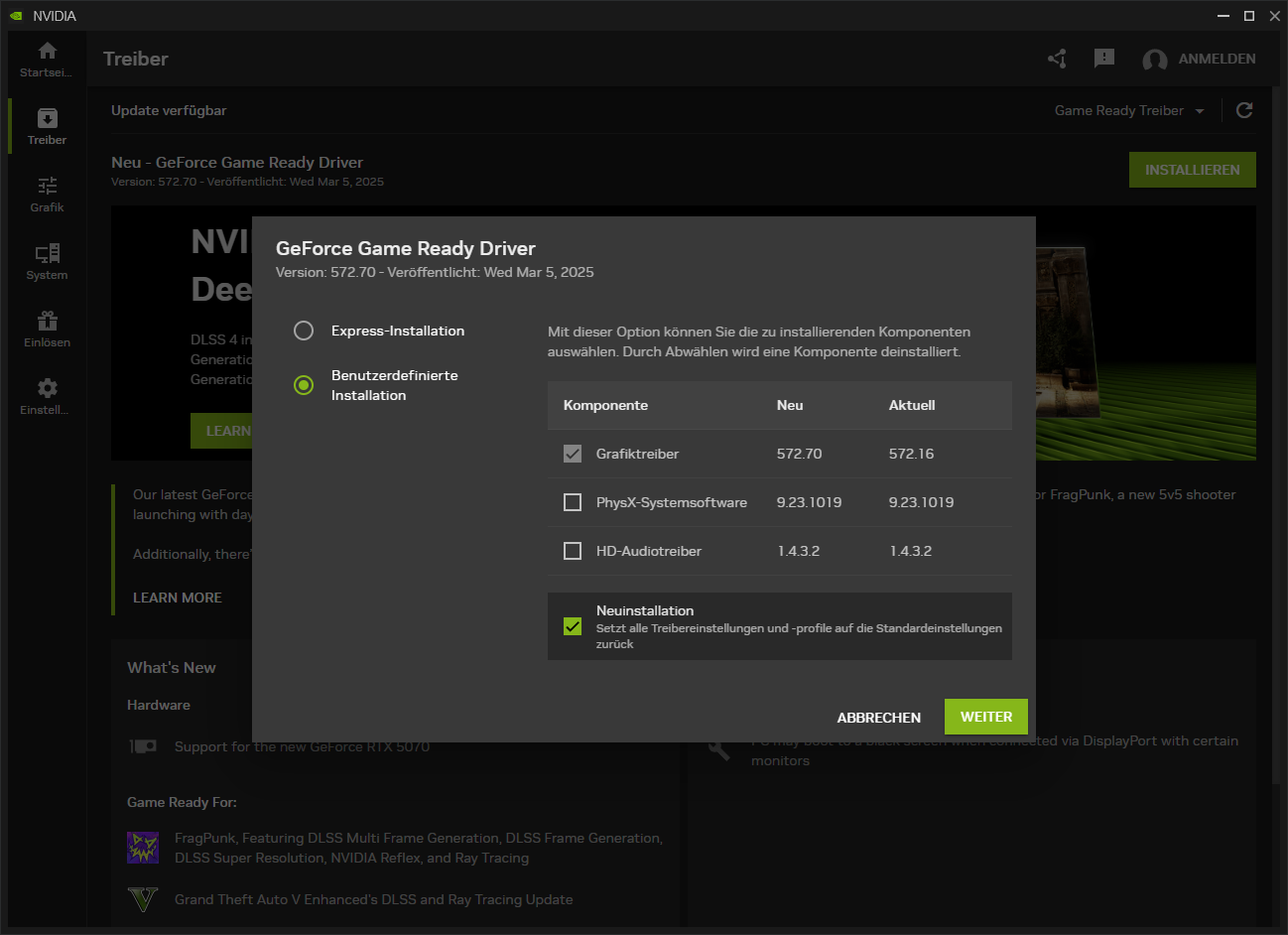Open the Einlösen gift icon
Viewport: 1288px width, 935px height.
(x=47, y=321)
